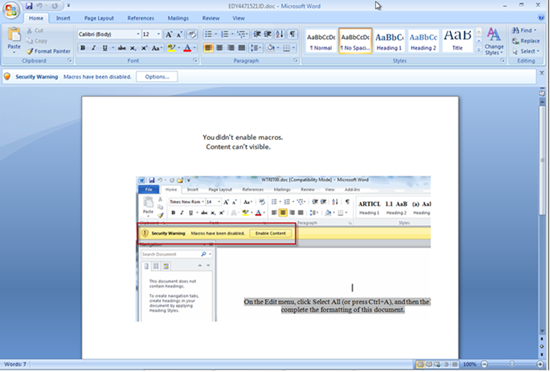Click the font color button

tap(187, 48)
